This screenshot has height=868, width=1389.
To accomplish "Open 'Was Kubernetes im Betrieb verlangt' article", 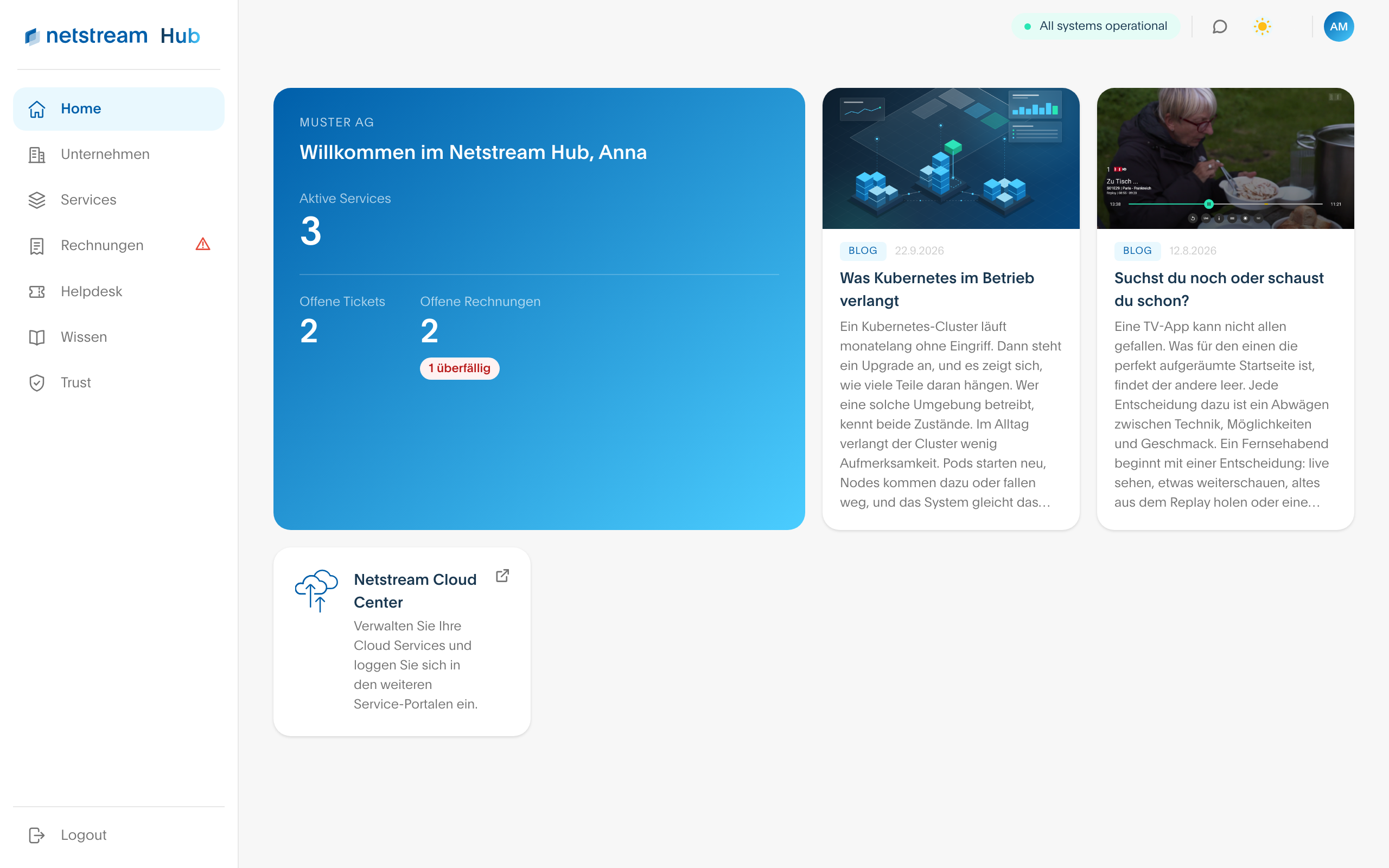I will point(936,289).
